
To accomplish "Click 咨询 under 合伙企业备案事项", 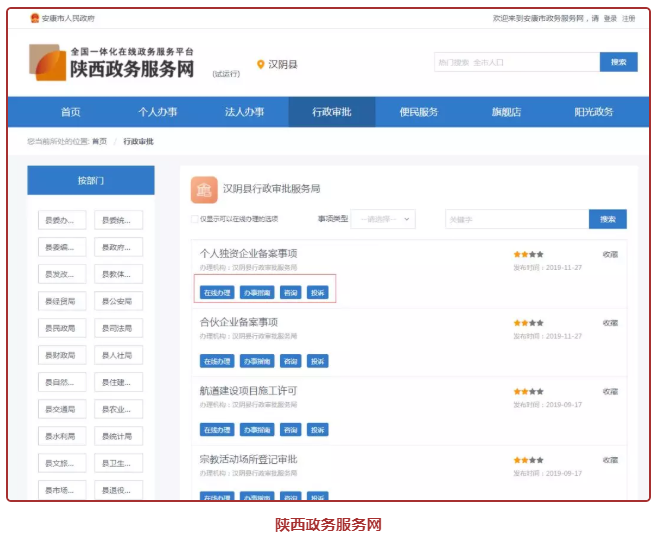I will [x=290, y=361].
